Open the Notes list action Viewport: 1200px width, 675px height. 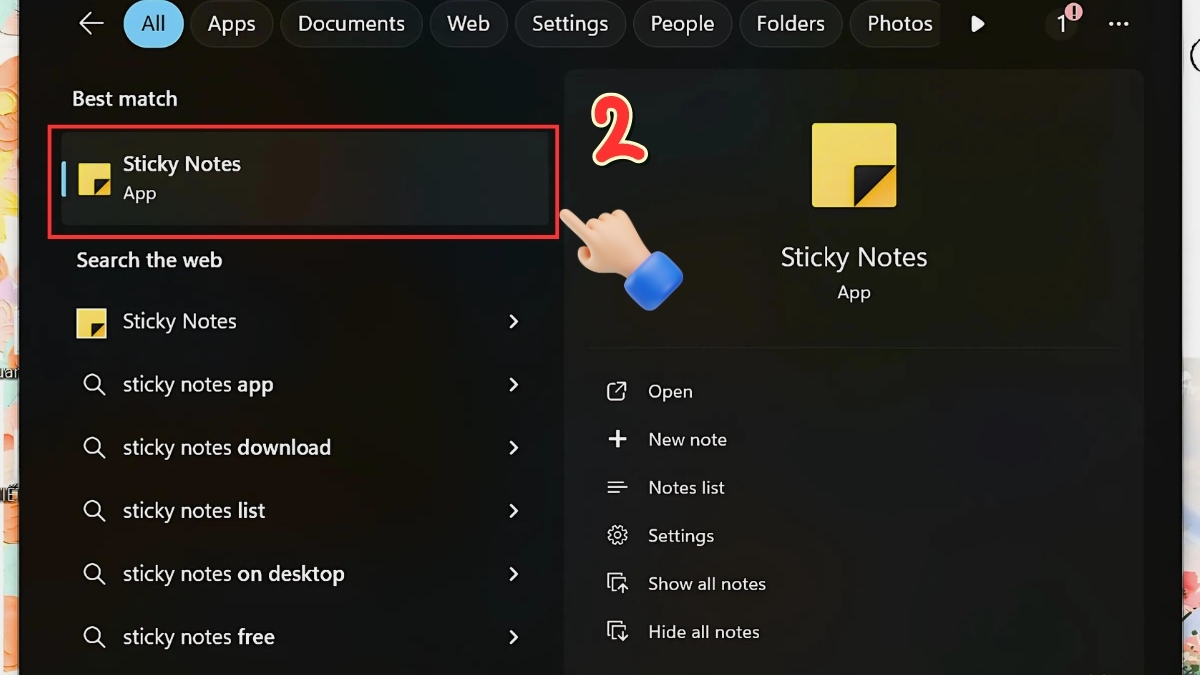(x=686, y=488)
